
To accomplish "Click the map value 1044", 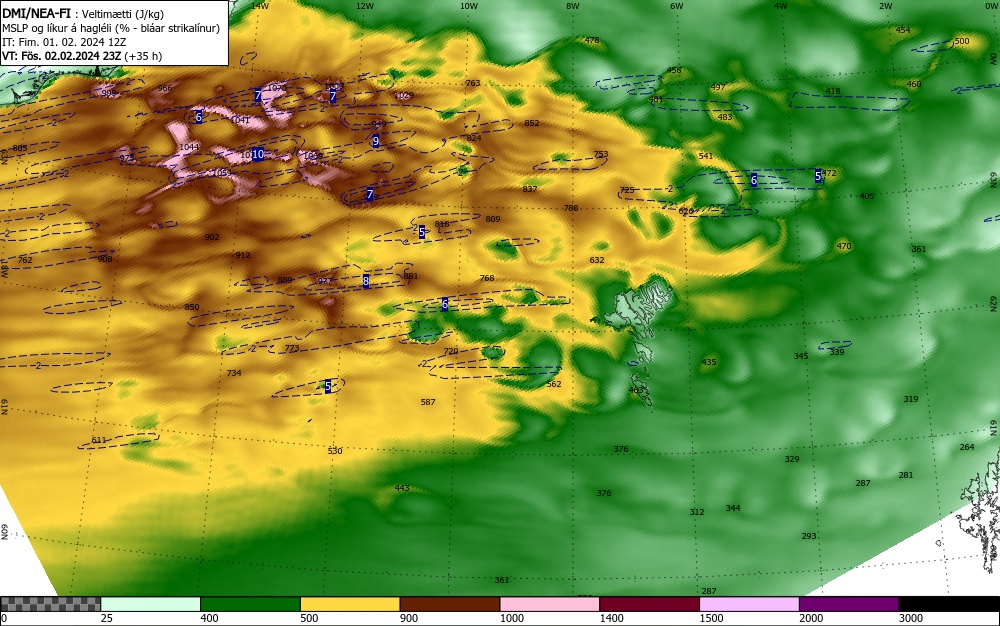I will [189, 147].
